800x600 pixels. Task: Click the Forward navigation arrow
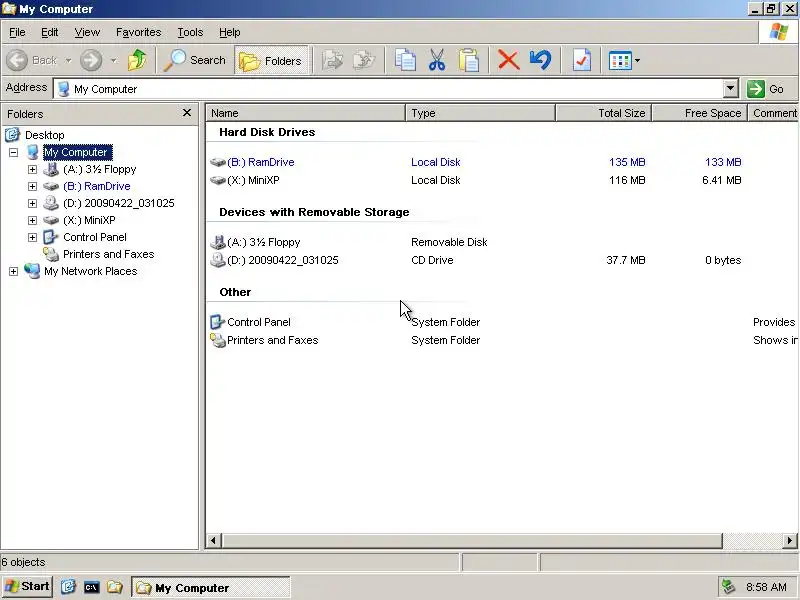[91, 60]
